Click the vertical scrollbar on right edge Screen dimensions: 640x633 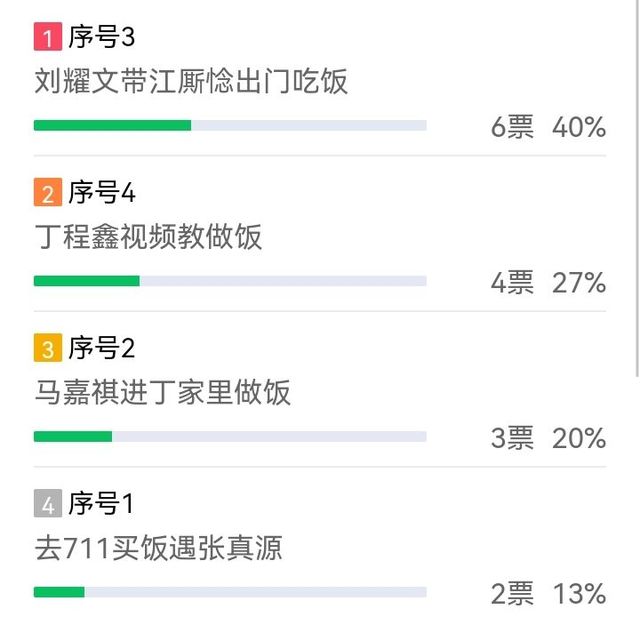click(638, 188)
